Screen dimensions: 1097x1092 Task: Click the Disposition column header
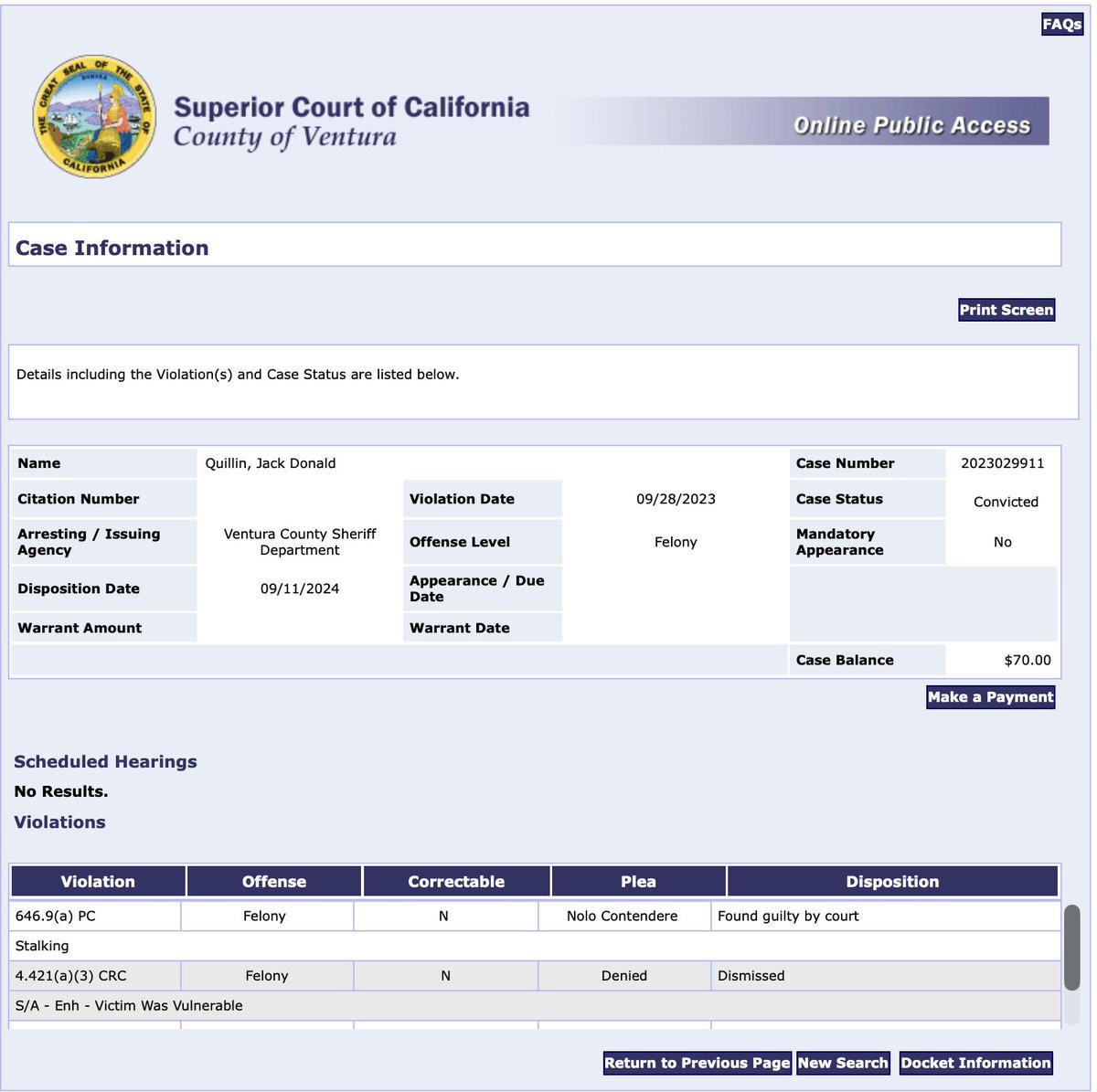pos(892,882)
